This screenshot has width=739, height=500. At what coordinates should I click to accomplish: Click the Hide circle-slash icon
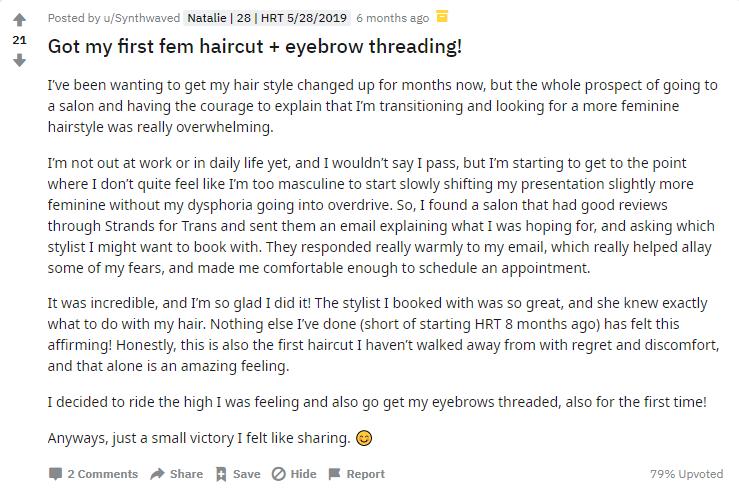279,474
